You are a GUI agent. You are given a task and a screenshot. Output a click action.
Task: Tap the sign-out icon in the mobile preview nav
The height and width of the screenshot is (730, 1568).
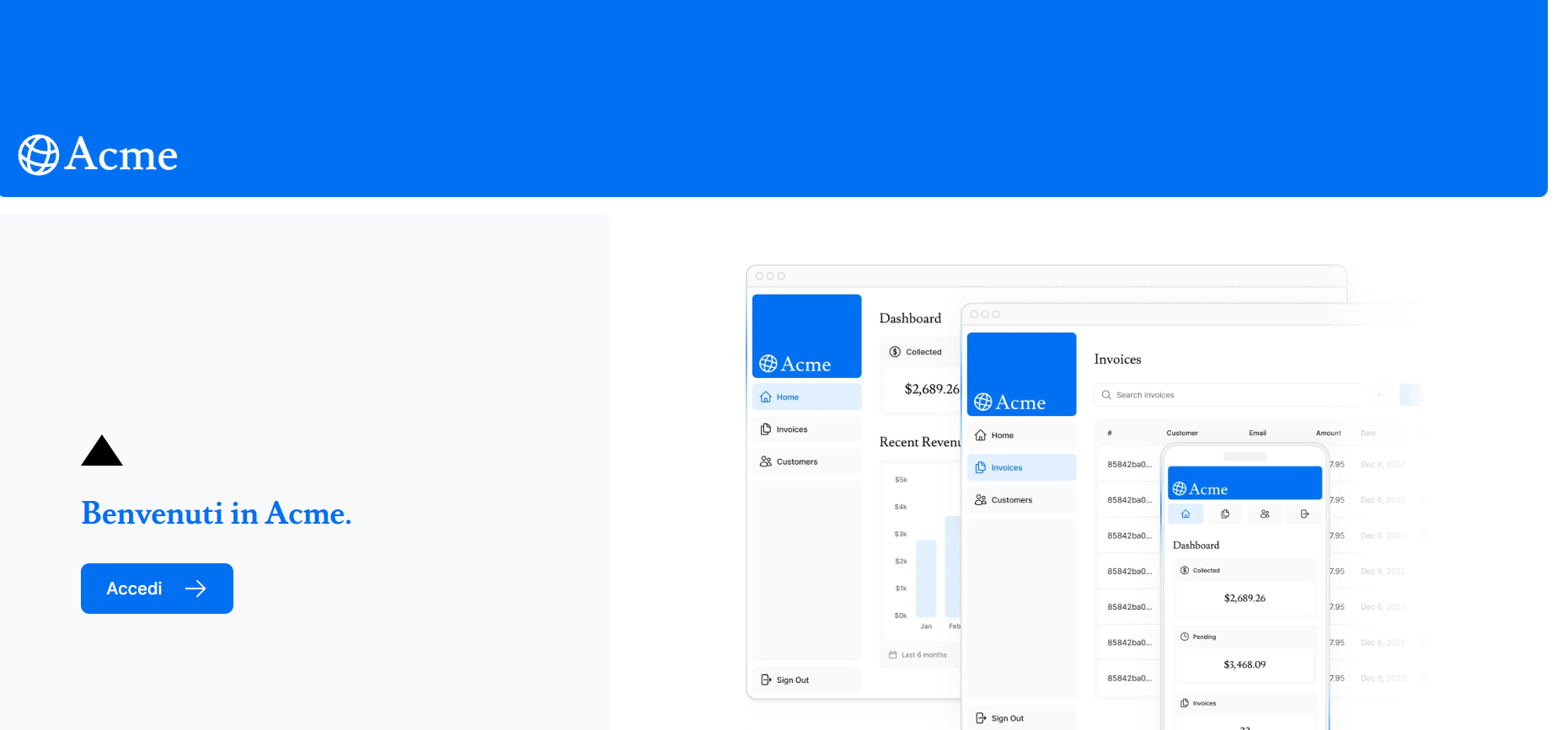pos(1304,514)
